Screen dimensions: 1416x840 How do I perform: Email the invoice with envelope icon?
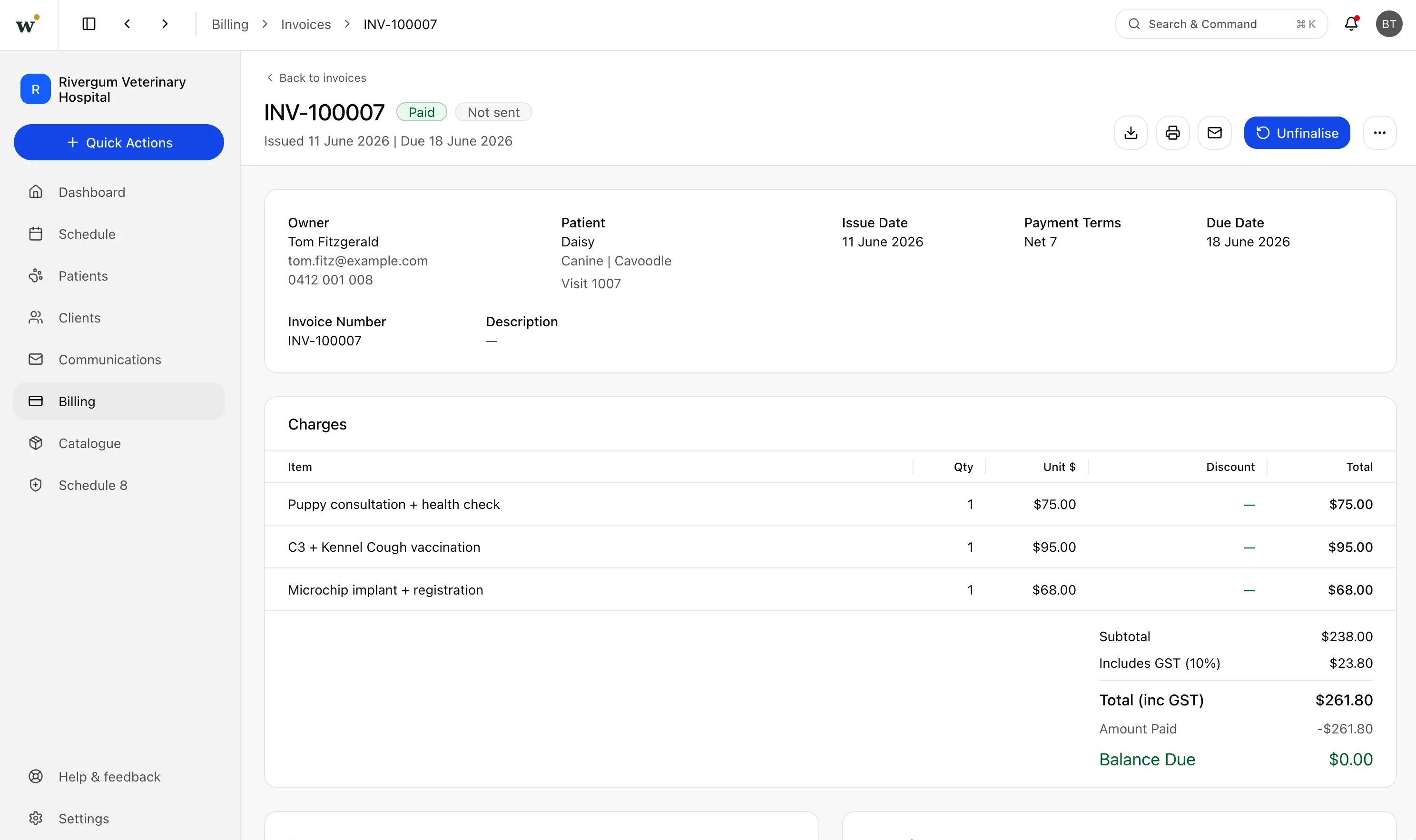click(1214, 133)
